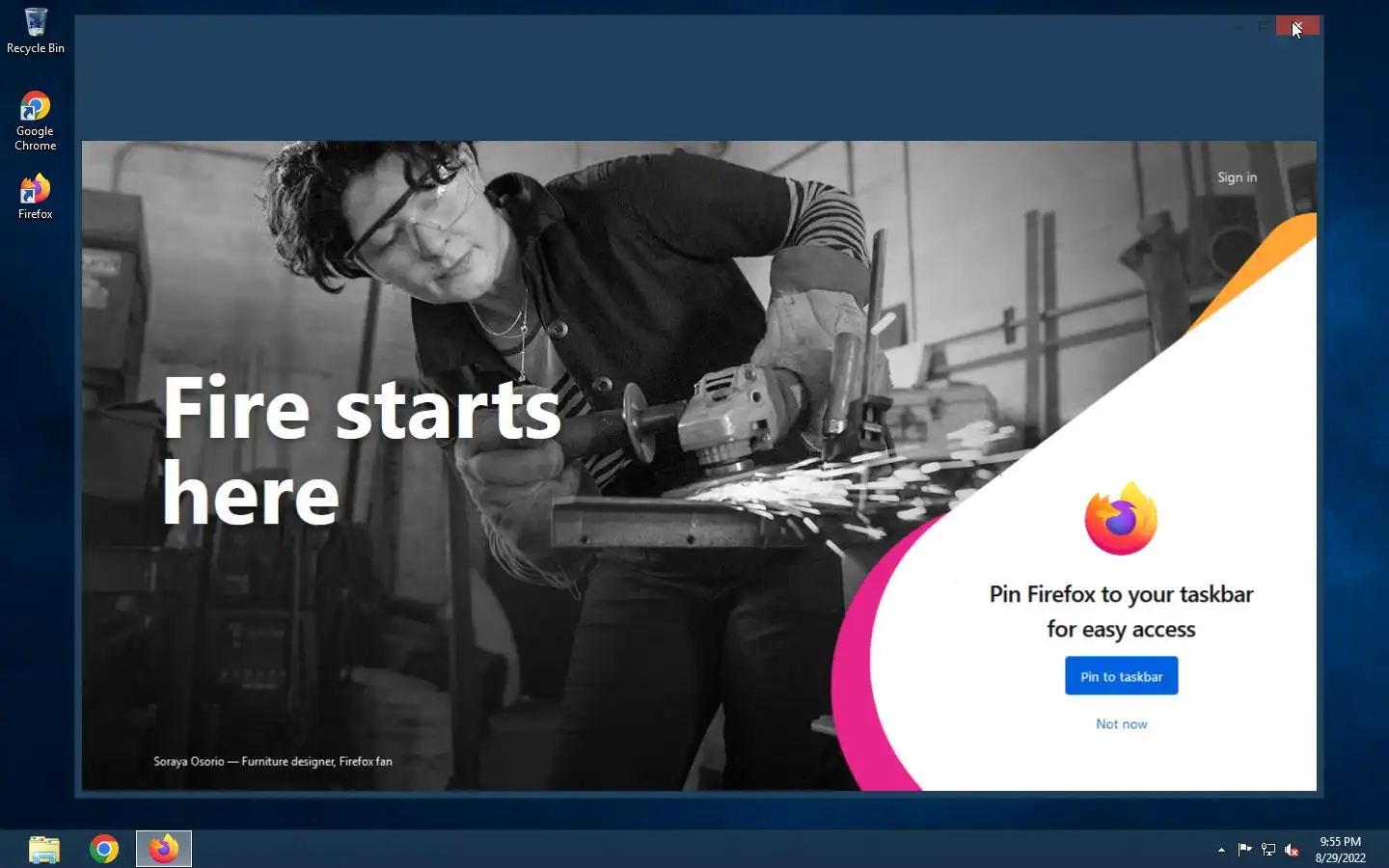Click the Soraya Osorio photo caption
This screenshot has width=1389, height=868.
pyautogui.click(x=273, y=761)
